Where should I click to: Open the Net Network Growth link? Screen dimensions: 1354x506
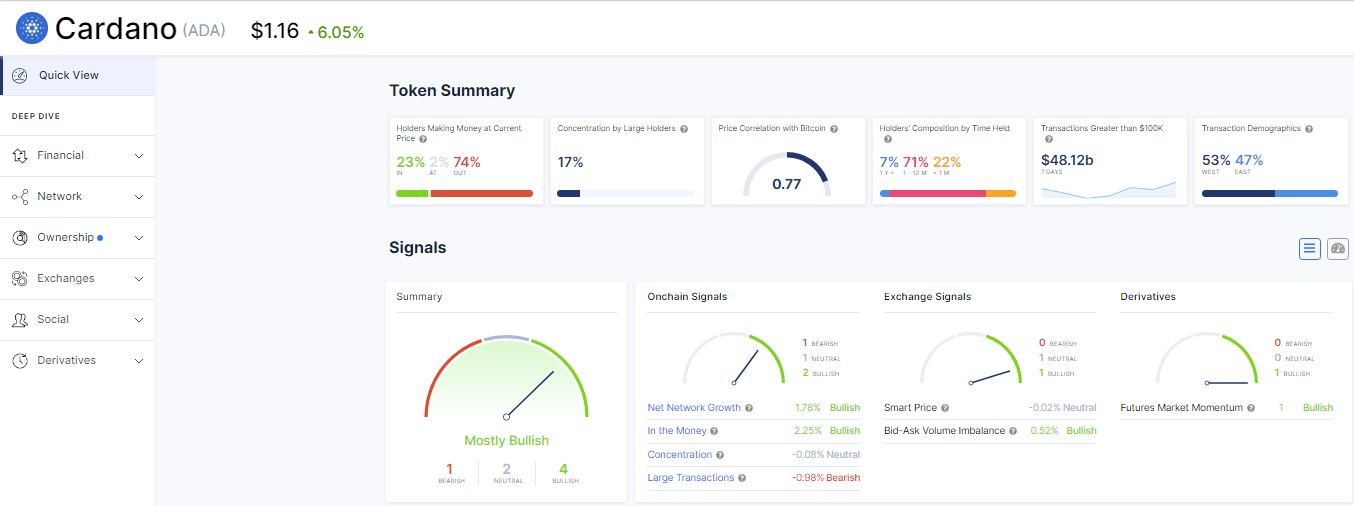(694, 408)
